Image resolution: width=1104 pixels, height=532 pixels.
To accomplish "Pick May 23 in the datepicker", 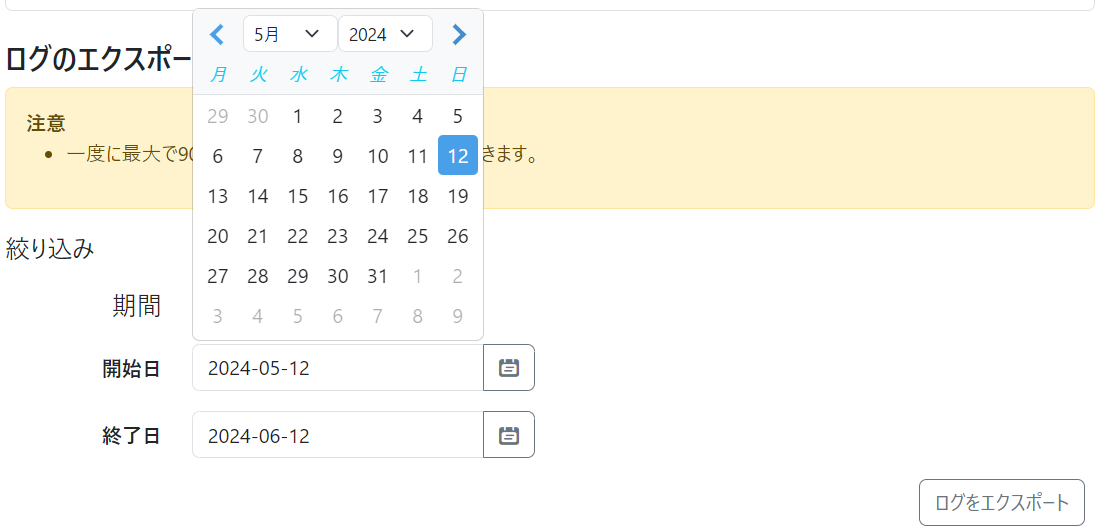I will click(338, 236).
